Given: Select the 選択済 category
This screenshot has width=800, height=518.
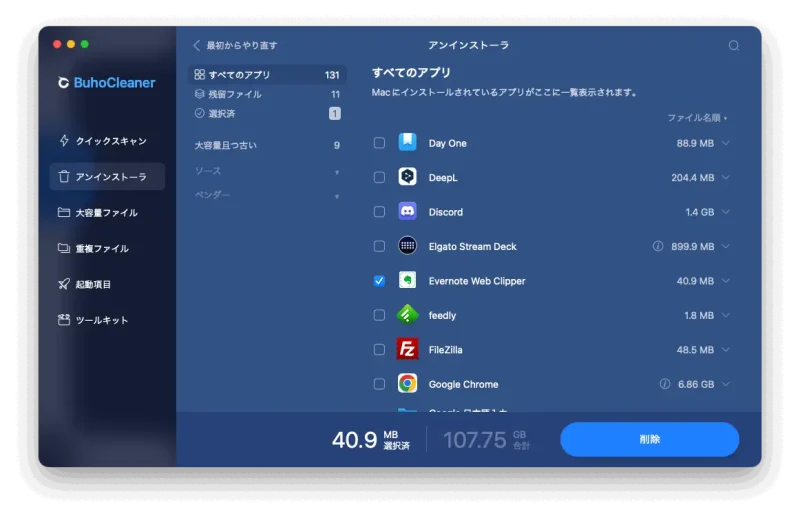Looking at the screenshot, I should [x=267, y=113].
